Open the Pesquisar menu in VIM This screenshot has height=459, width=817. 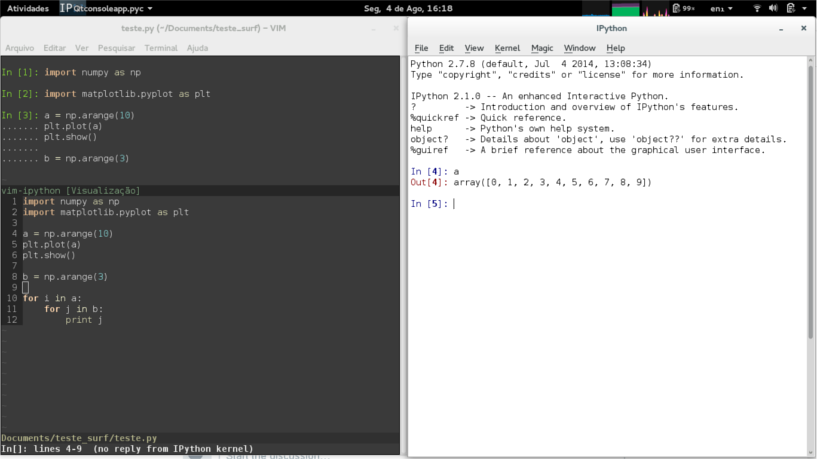(116, 48)
